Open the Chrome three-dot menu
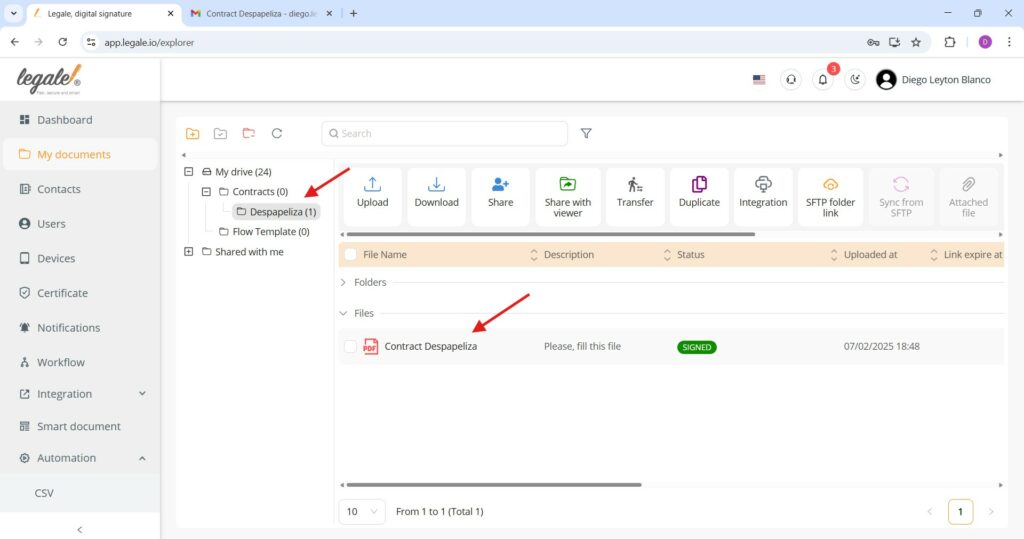Image resolution: width=1024 pixels, height=539 pixels. pos(1009,42)
